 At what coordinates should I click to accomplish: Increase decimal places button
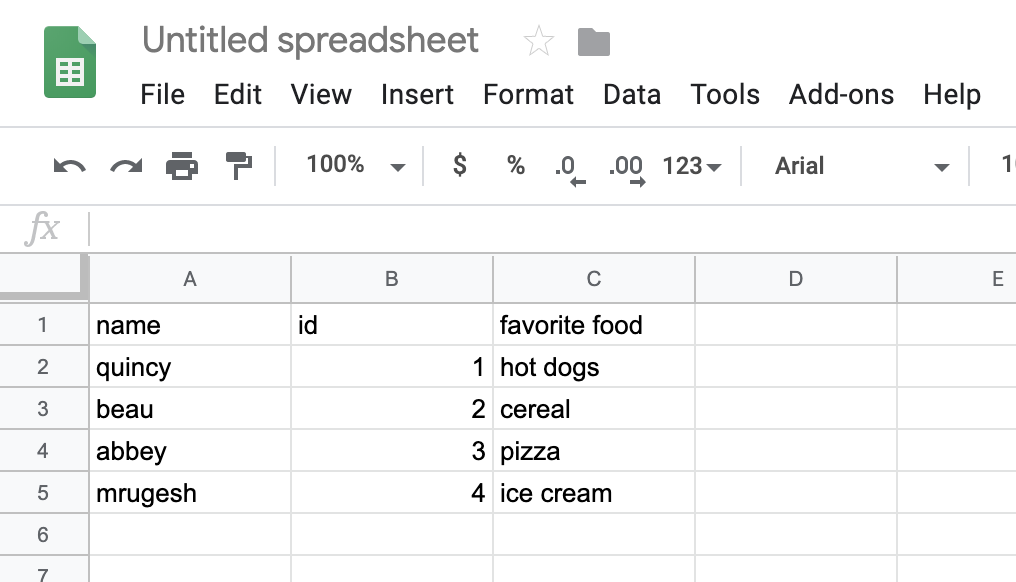[x=626, y=167]
